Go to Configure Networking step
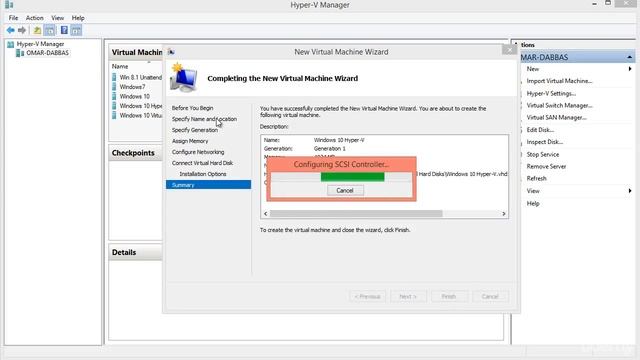This screenshot has height=360, width=640. [198, 152]
